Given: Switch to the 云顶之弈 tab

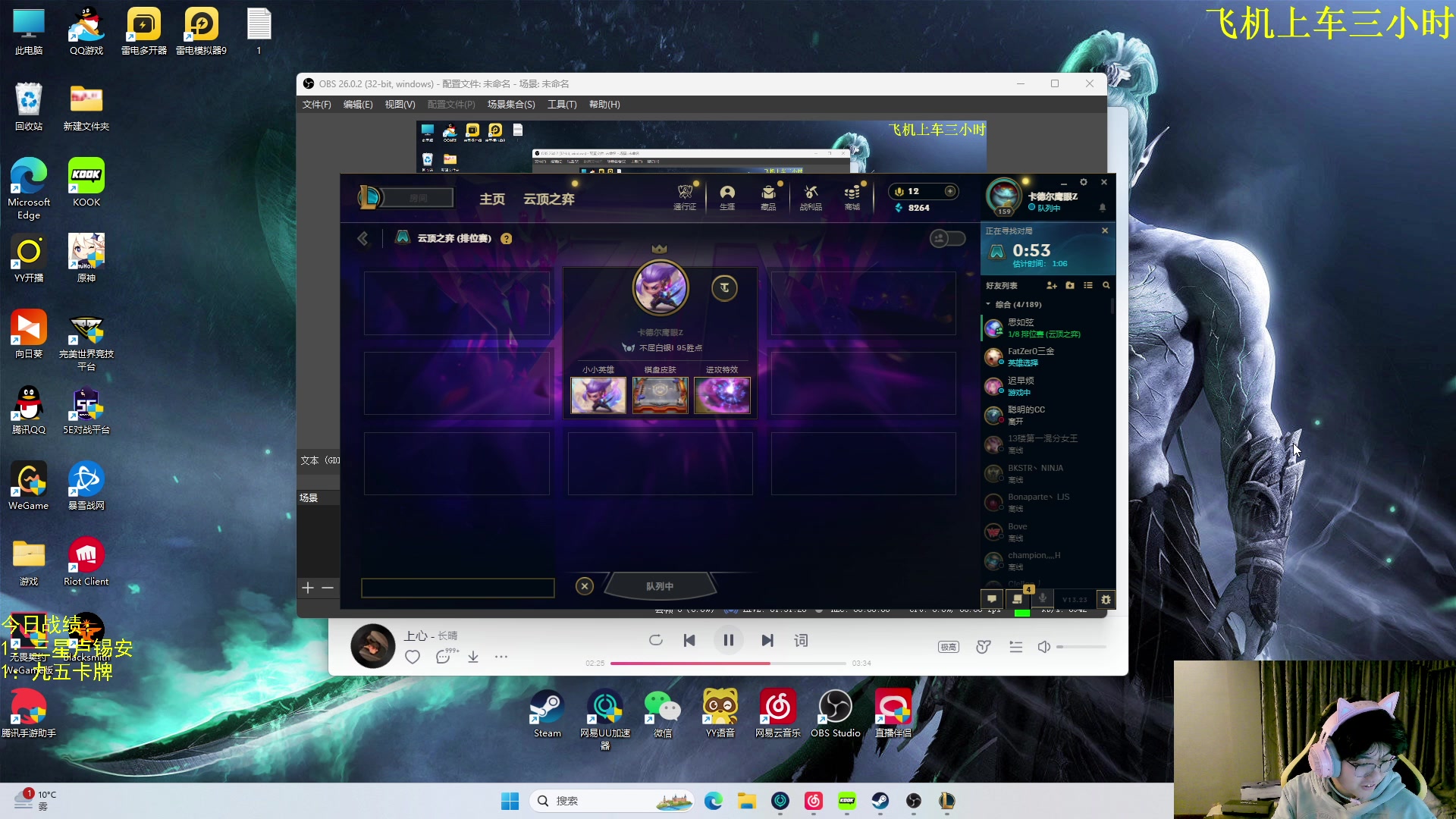Looking at the screenshot, I should click(548, 199).
